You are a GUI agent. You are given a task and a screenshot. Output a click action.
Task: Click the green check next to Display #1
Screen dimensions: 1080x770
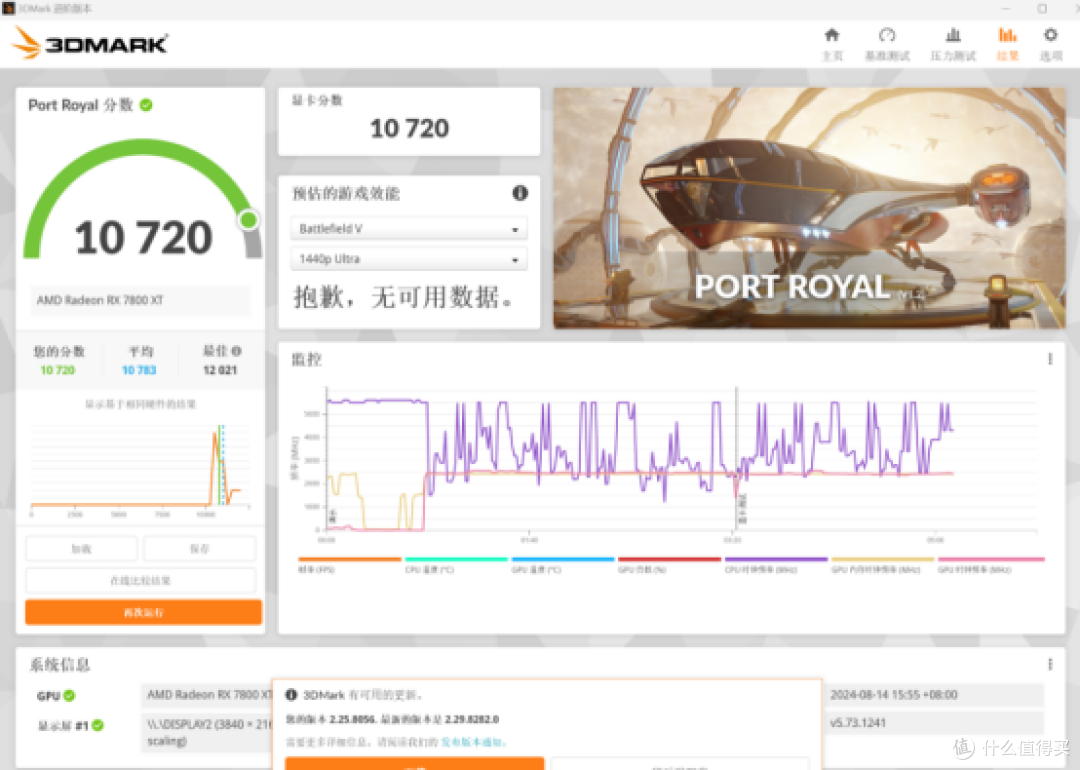(x=98, y=725)
